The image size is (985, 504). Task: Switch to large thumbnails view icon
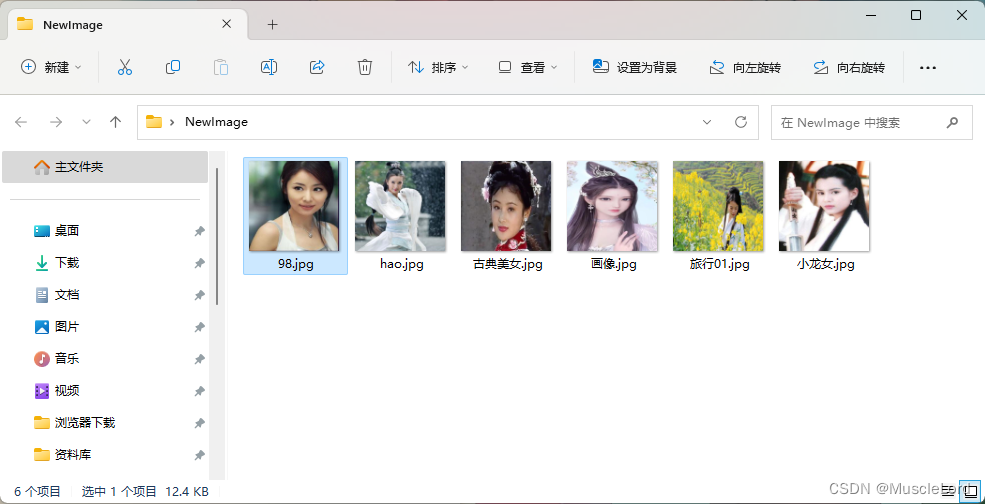[970, 491]
